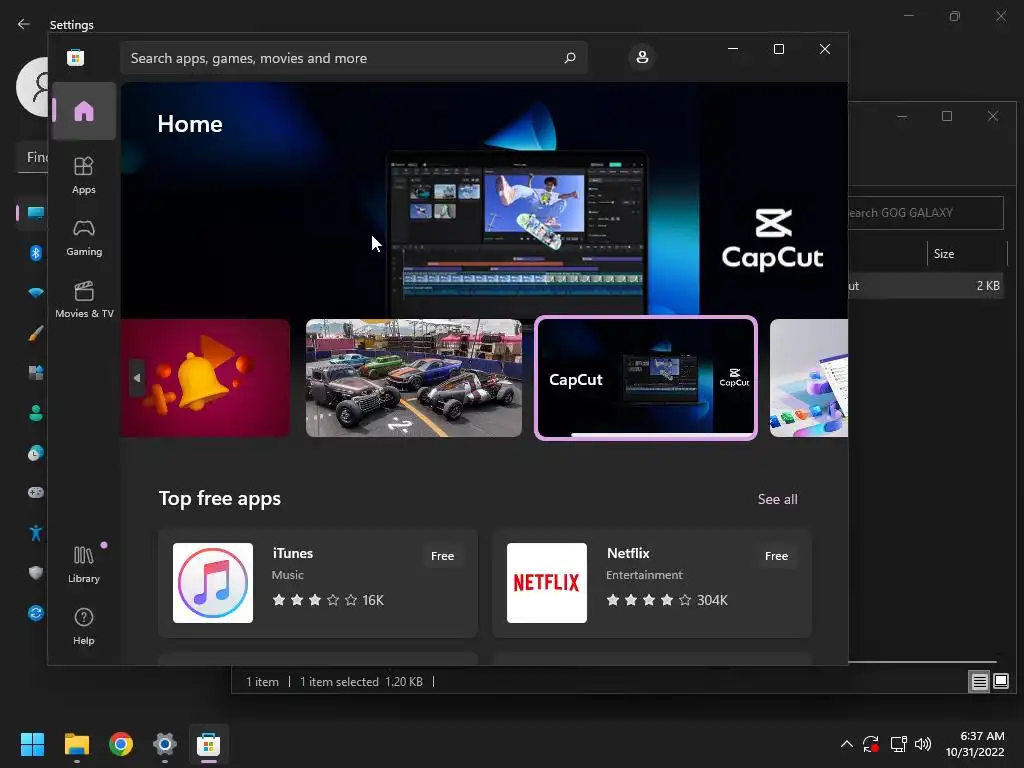Open Help in the Store sidebar
The image size is (1024, 768).
click(84, 626)
